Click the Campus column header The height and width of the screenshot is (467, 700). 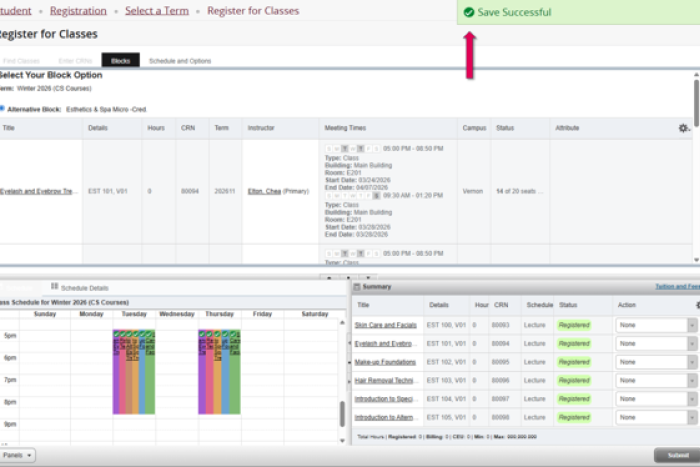(474, 128)
